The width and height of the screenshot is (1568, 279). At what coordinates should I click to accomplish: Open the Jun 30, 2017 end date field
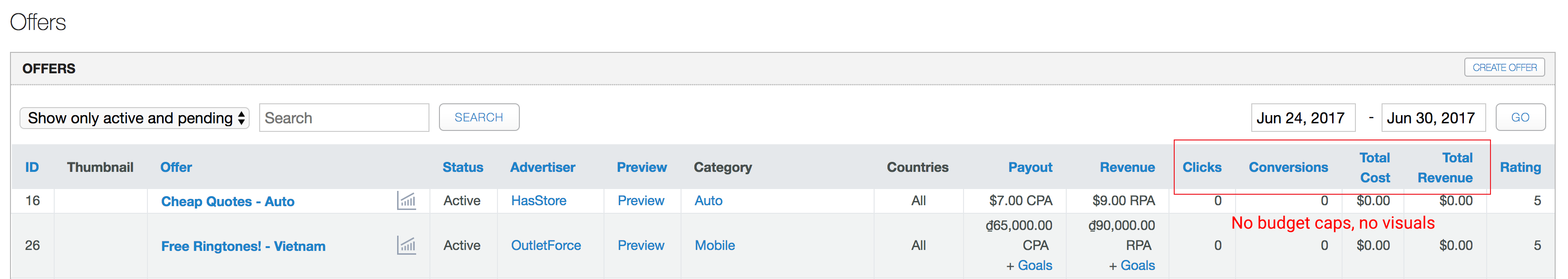pos(1433,118)
